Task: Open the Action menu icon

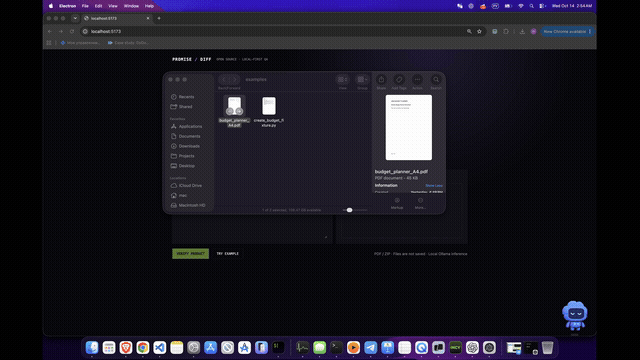Action: click(x=417, y=80)
